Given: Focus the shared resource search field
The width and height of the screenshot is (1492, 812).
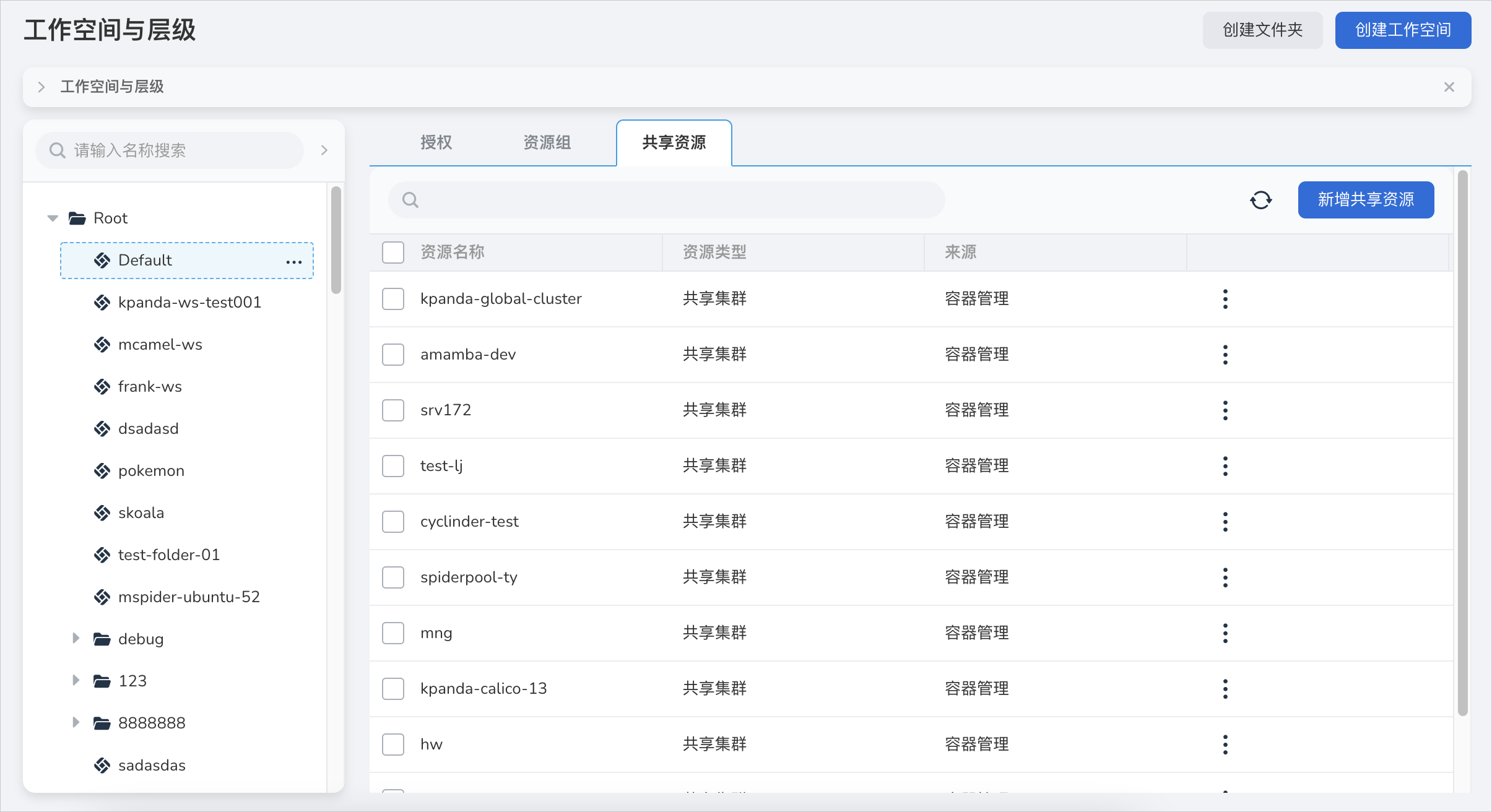Looking at the screenshot, I should coord(666,200).
